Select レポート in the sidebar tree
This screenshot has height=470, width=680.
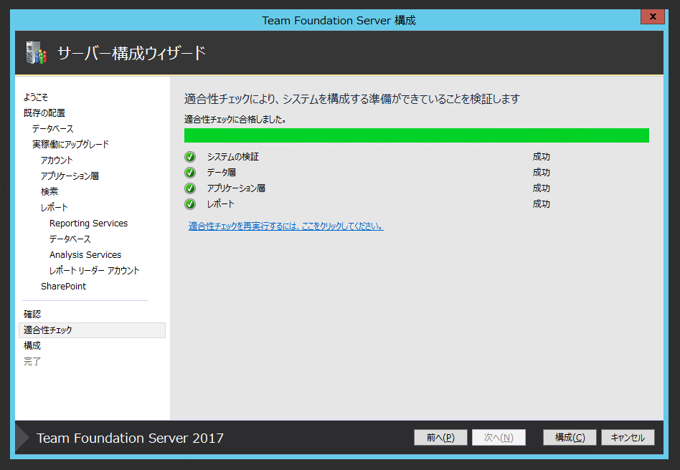(x=54, y=207)
